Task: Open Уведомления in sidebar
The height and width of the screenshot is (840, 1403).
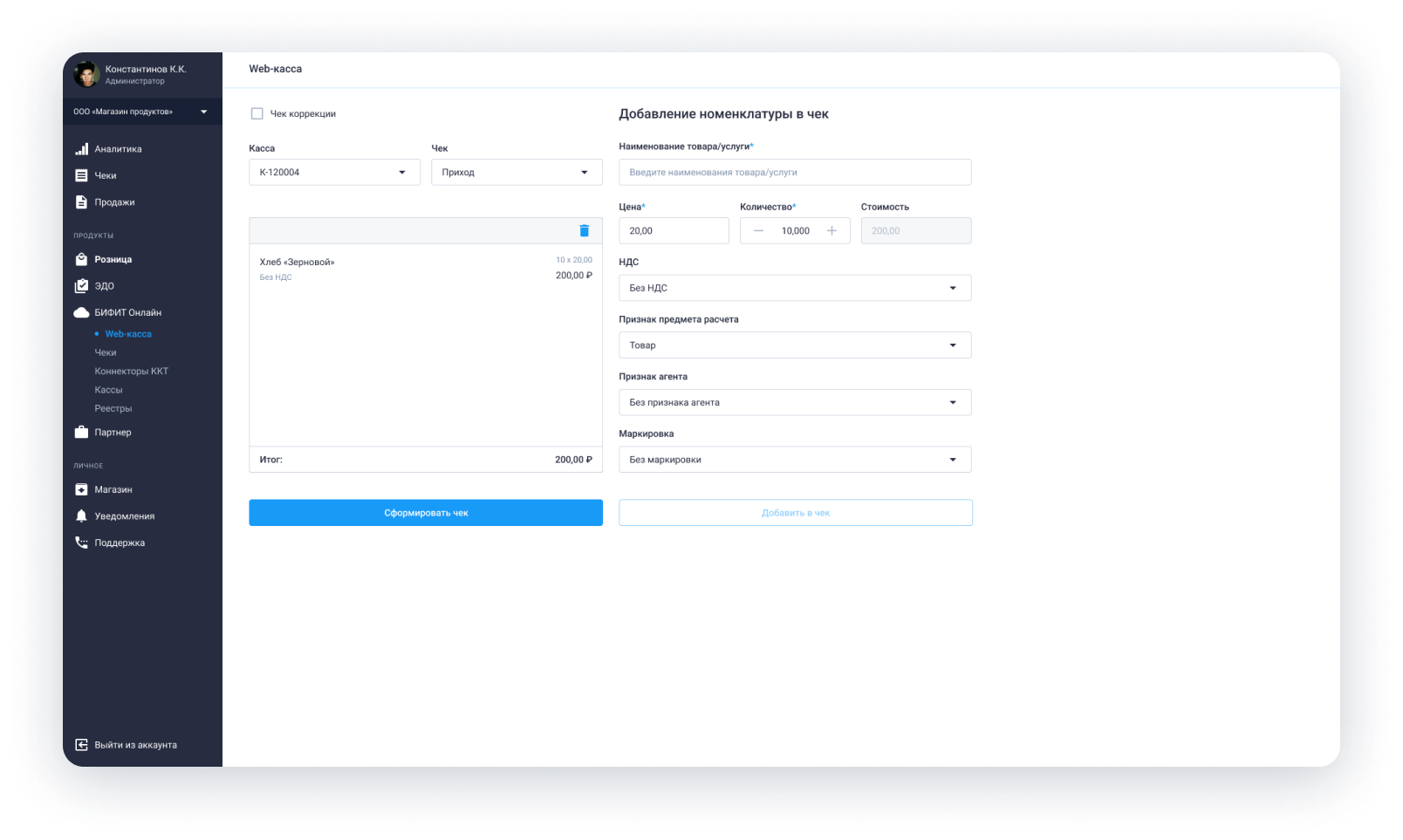Action: tap(125, 516)
